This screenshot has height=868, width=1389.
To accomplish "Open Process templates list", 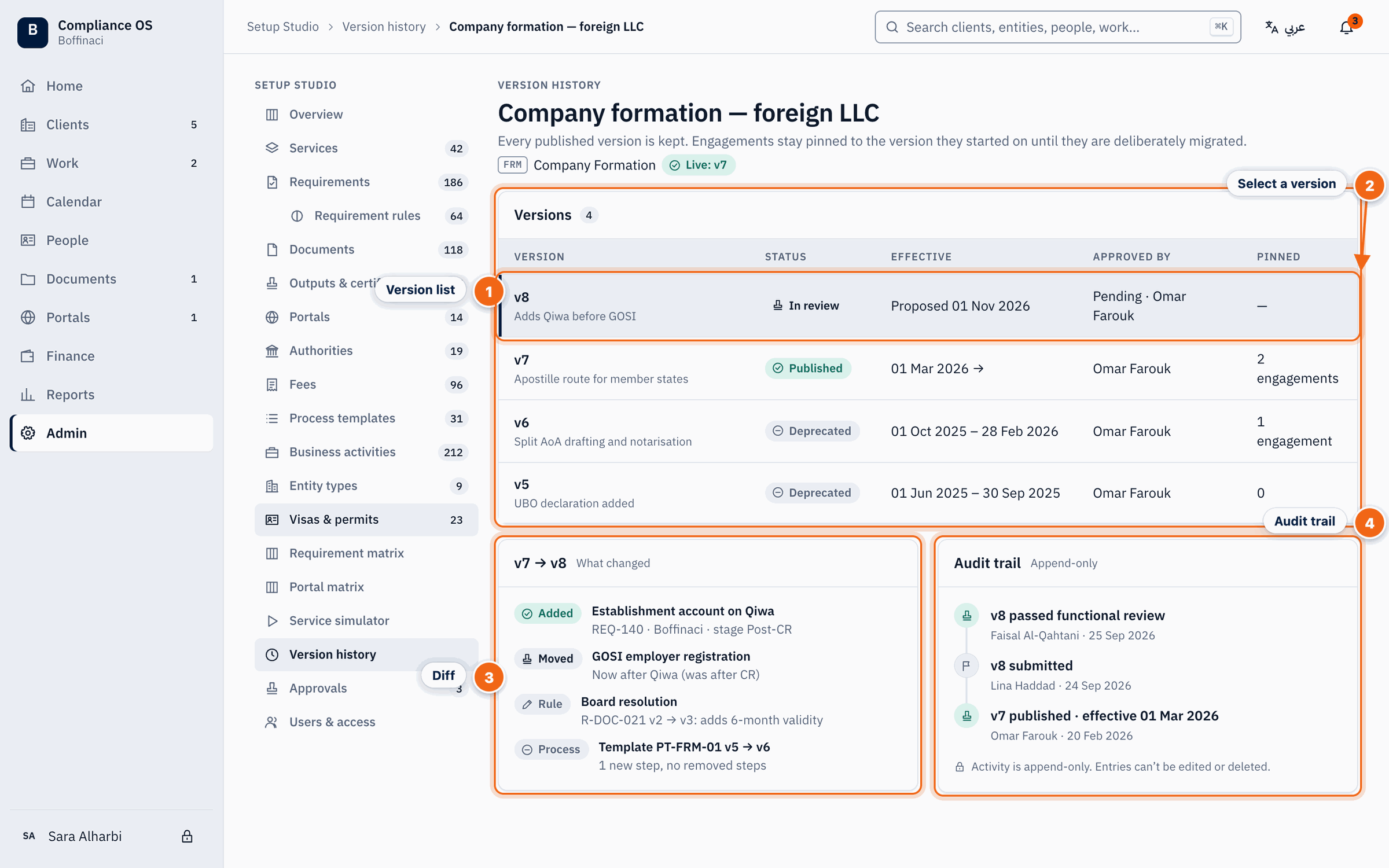I will pyautogui.click(x=366, y=418).
